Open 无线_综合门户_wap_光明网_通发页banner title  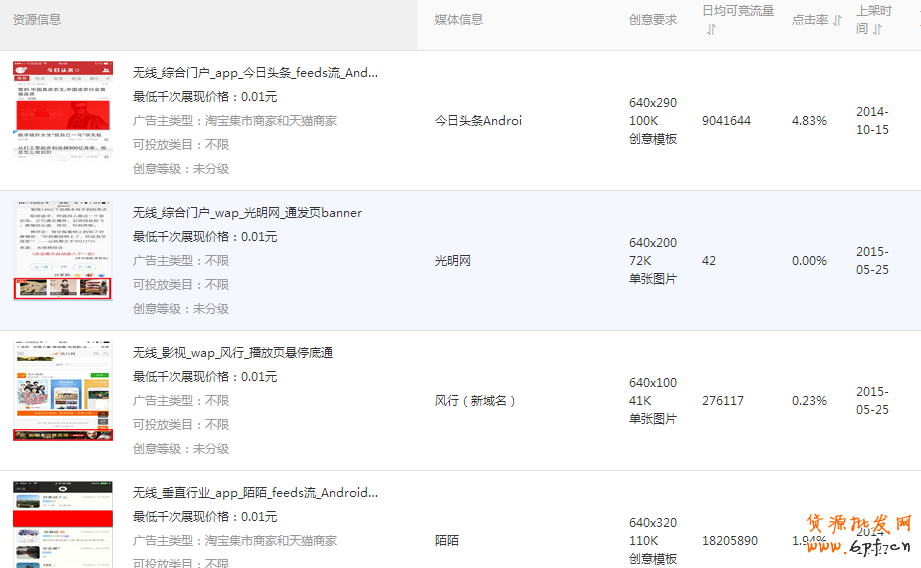tap(247, 213)
